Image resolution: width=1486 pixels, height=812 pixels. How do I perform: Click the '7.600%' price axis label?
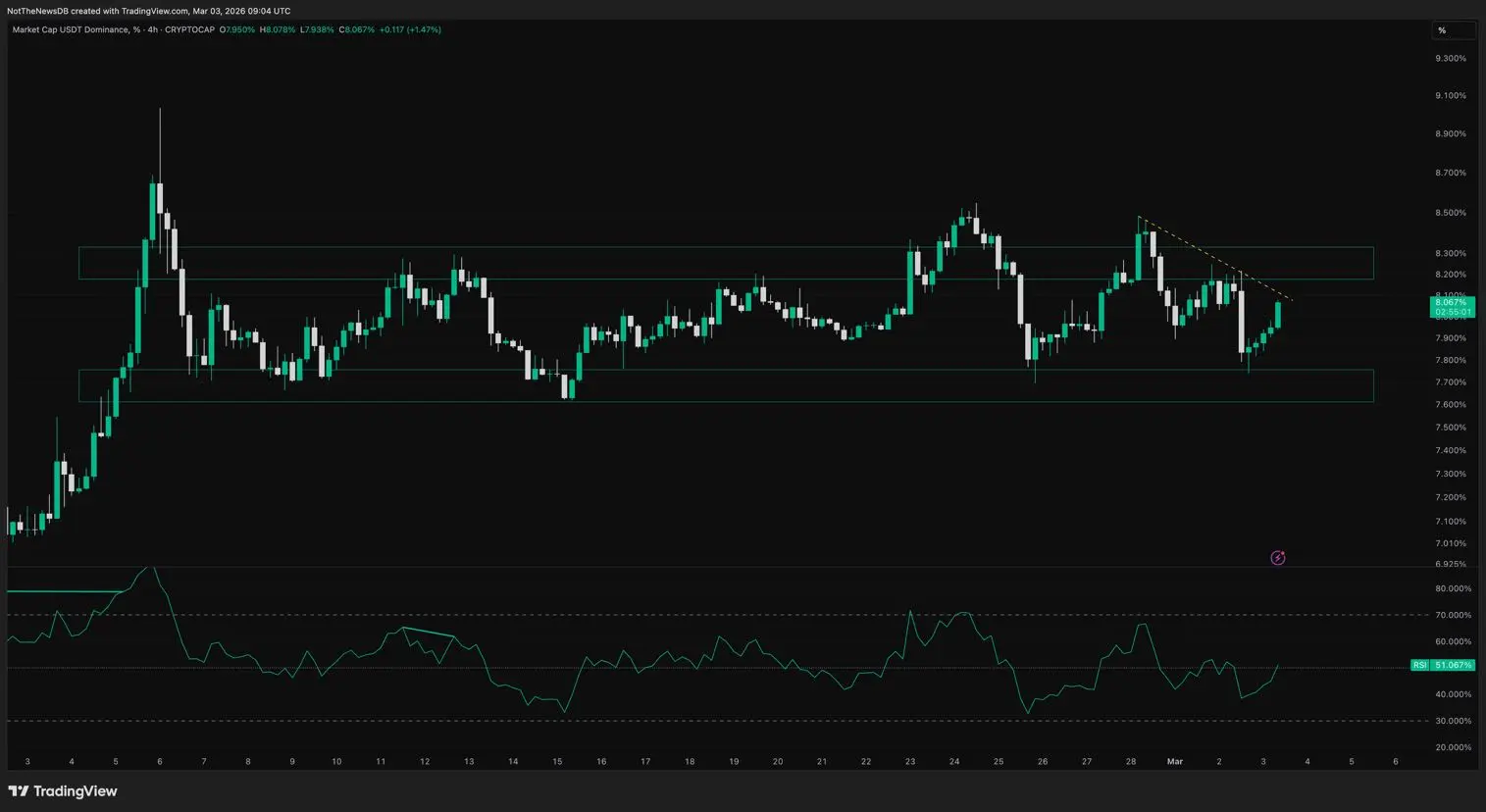pos(1451,405)
